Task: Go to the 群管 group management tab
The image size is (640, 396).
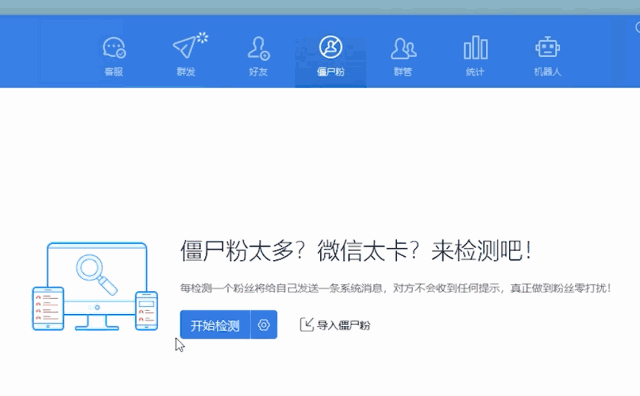Action: pyautogui.click(x=403, y=56)
